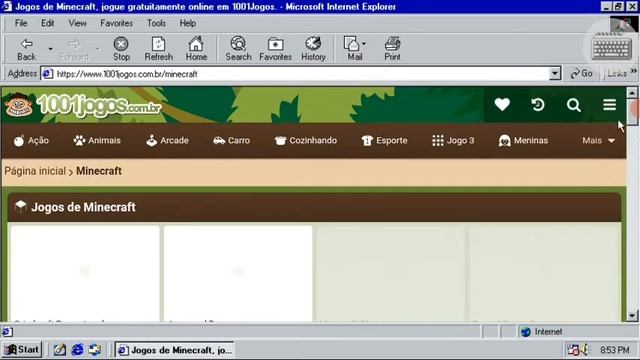Select the Jogo 3 category

(x=453, y=140)
